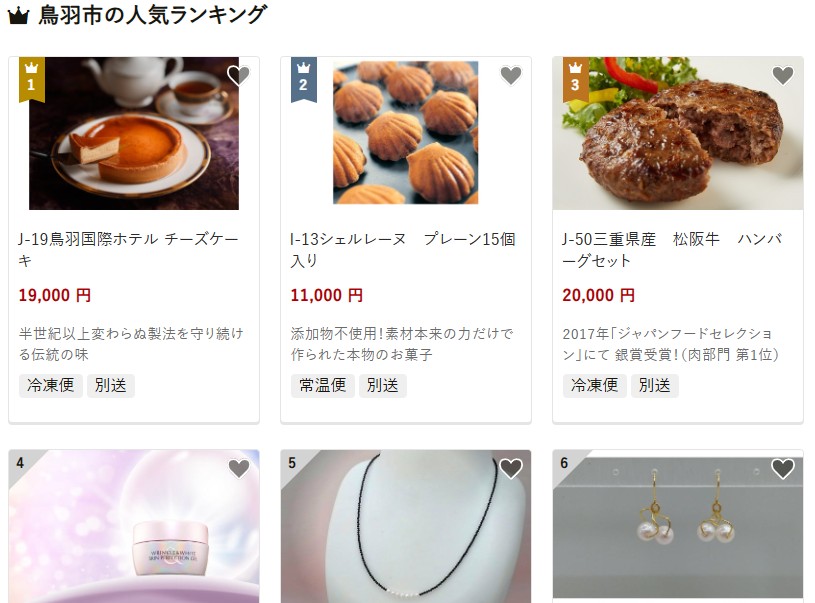Click the 冷凍便 tag under cheesecake
This screenshot has width=815, height=603.
(x=51, y=386)
